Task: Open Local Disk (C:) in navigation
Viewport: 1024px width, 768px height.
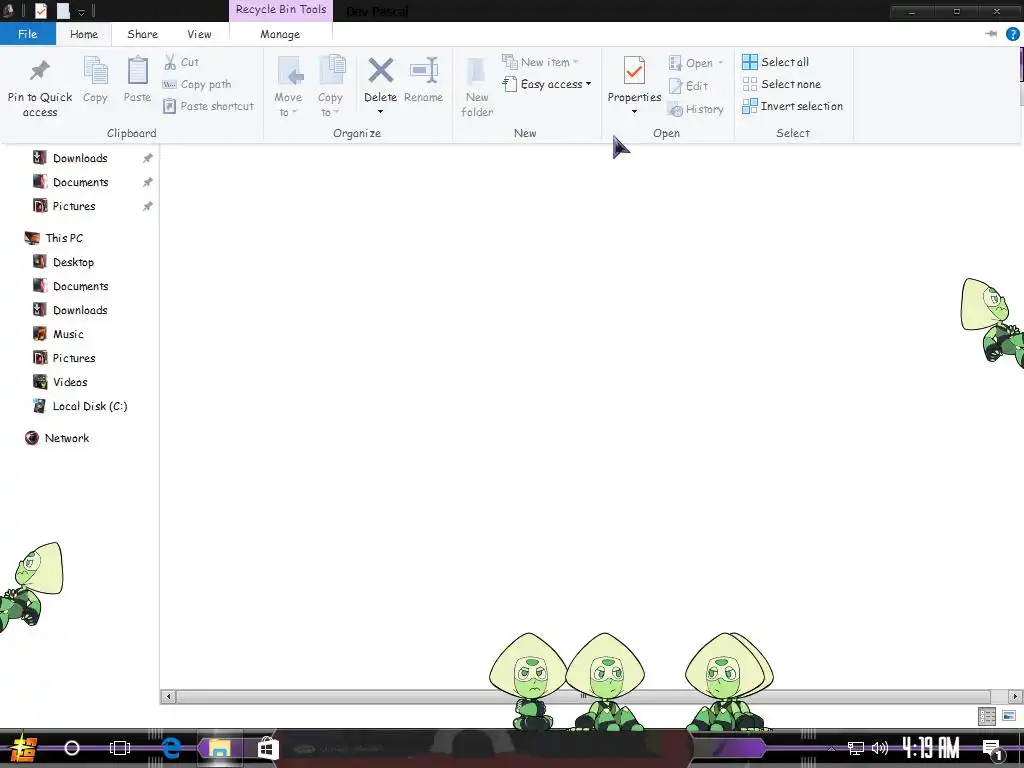Action: pos(89,406)
